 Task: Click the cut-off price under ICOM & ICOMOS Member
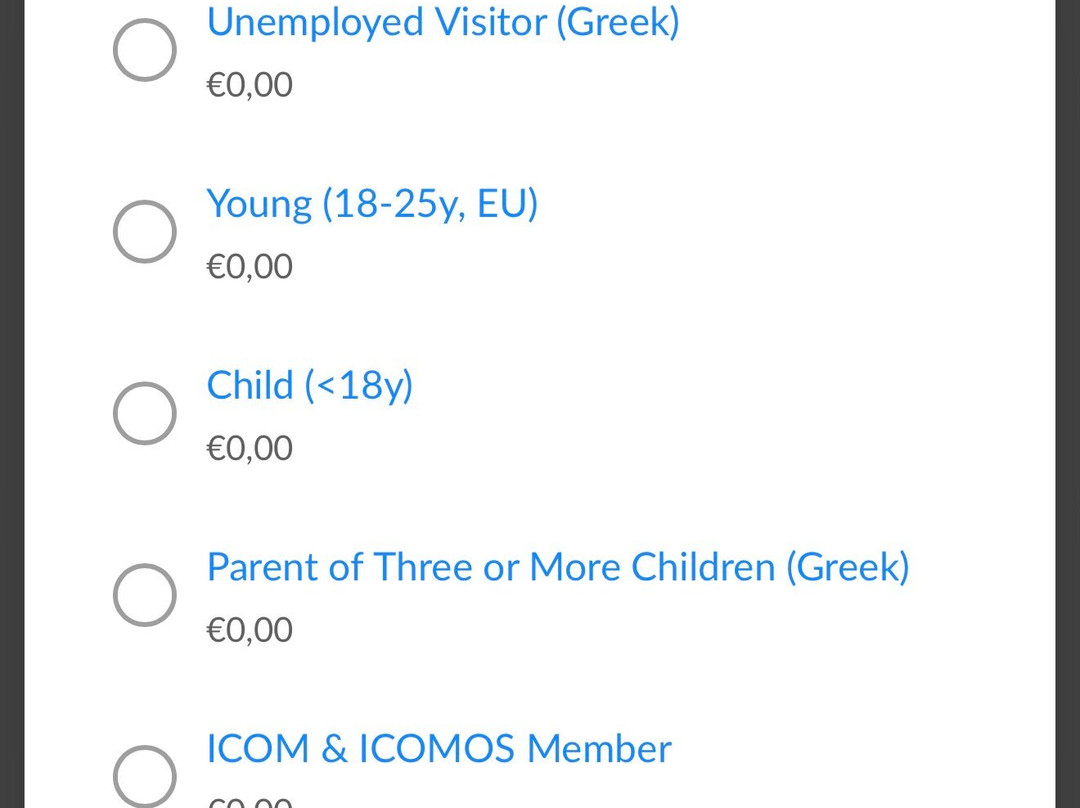[249, 802]
